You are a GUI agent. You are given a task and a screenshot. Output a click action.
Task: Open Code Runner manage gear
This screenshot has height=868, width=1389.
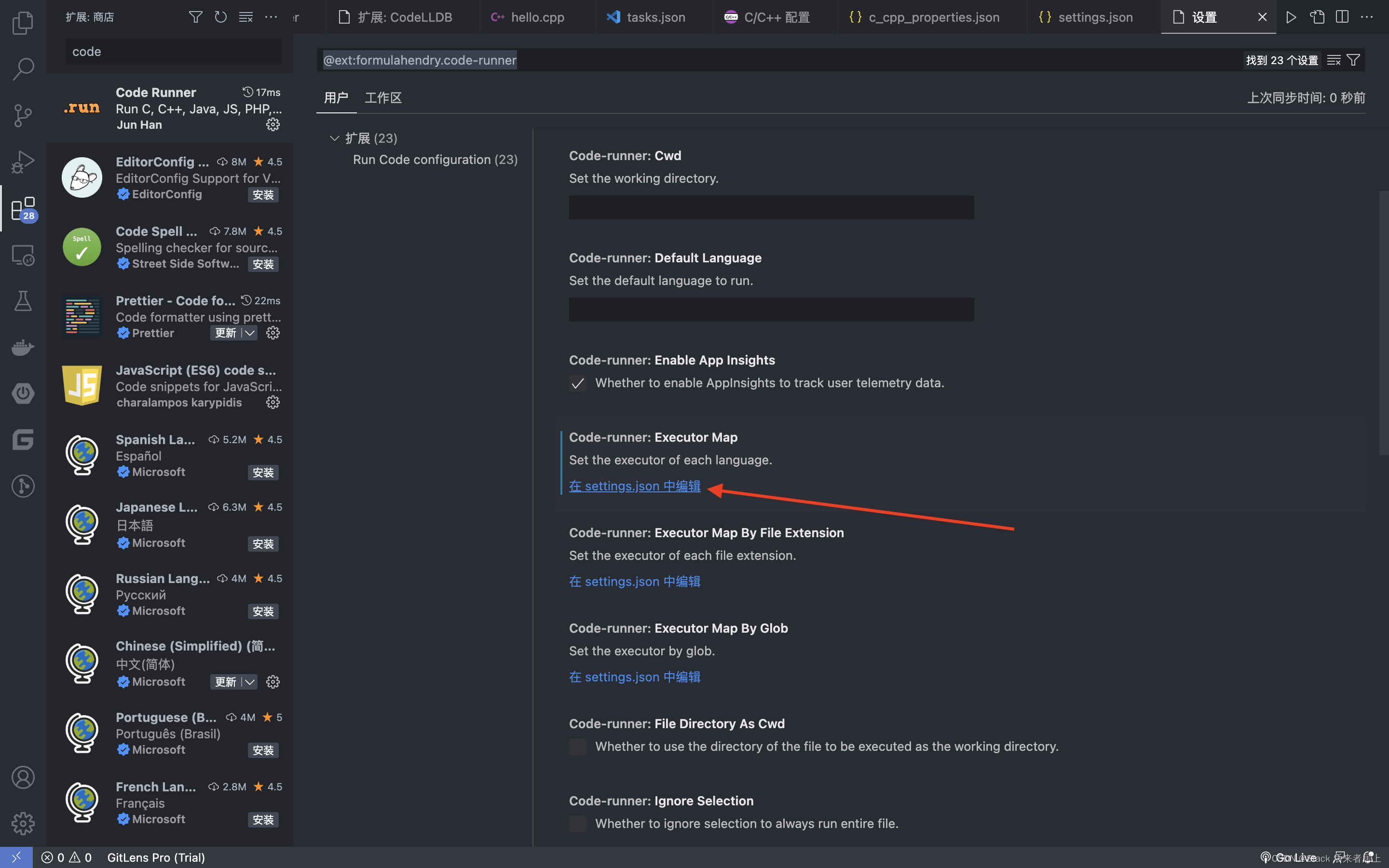[x=273, y=124]
